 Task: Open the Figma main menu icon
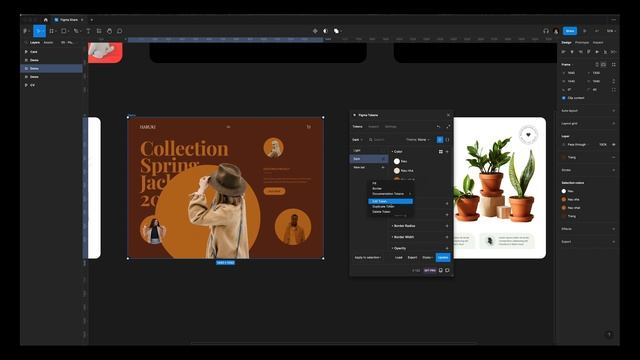point(25,31)
